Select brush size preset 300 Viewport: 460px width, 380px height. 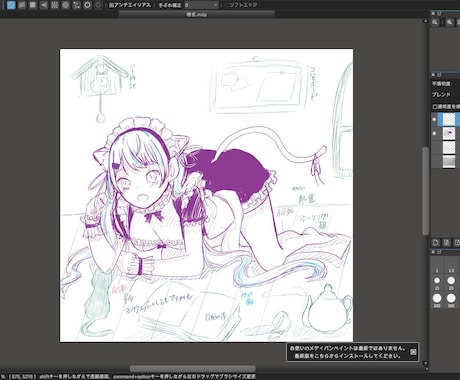tap(451, 299)
